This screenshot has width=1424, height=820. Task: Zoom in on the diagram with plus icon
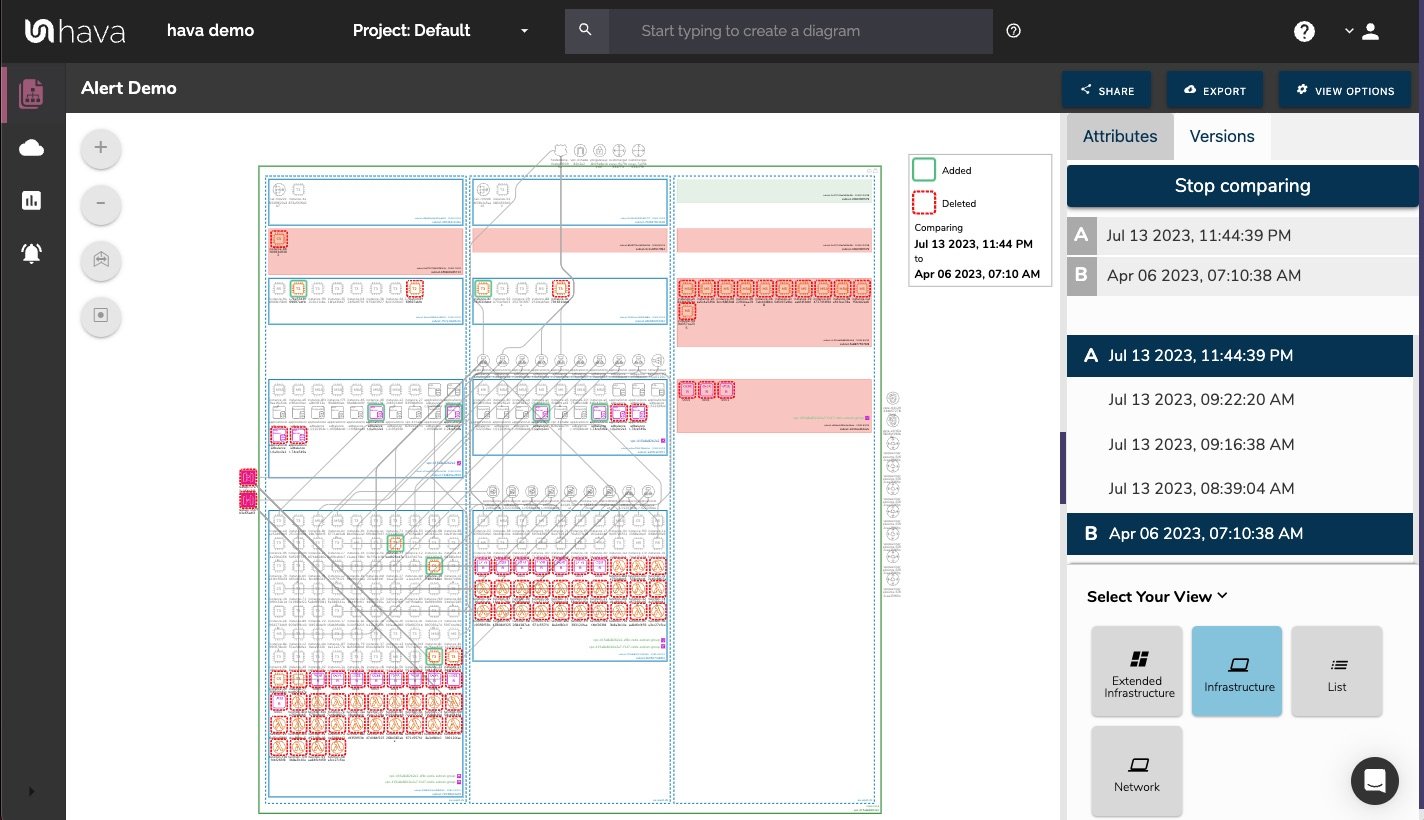coord(100,147)
